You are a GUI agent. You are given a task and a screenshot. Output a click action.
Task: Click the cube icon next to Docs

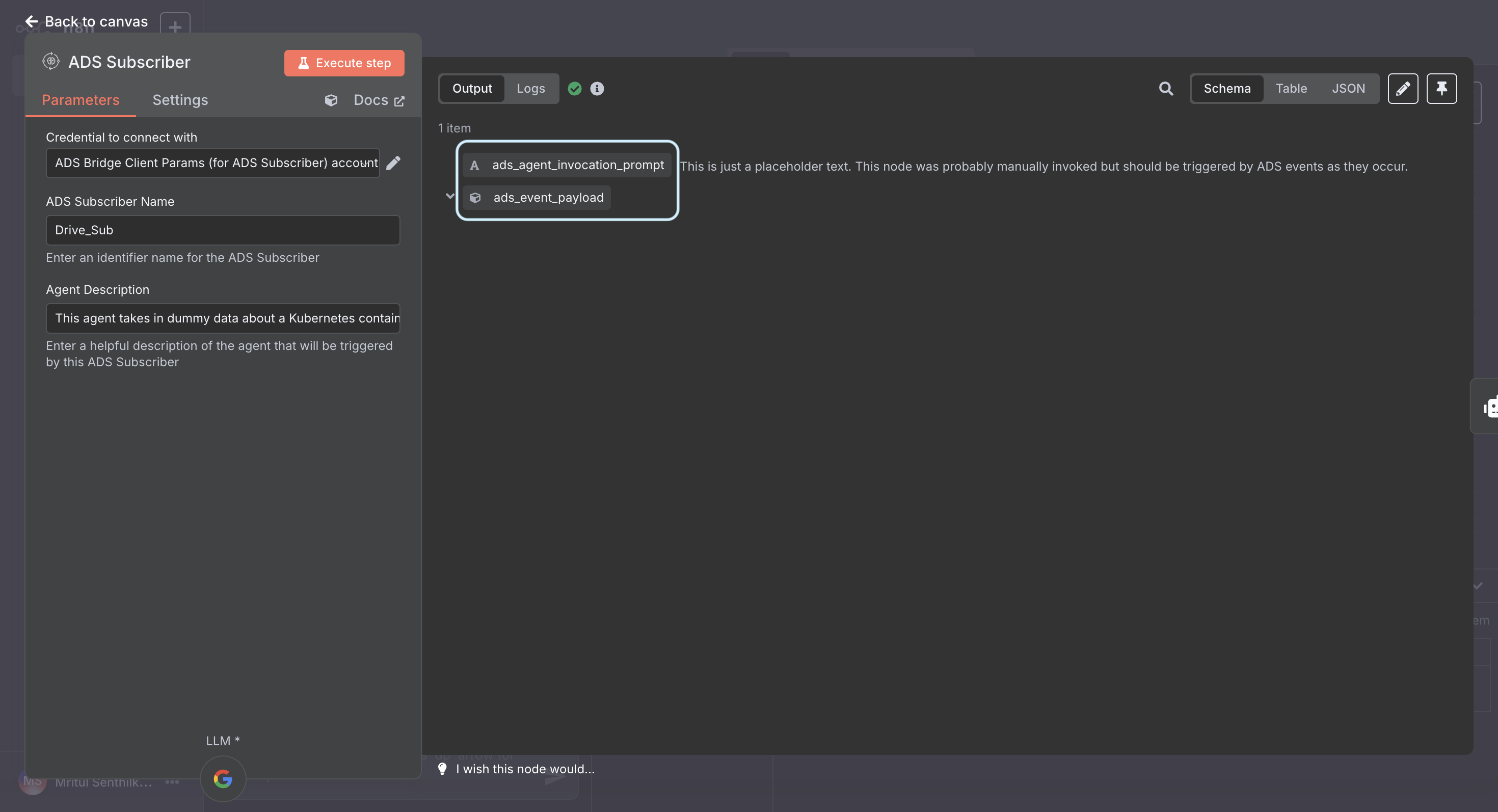point(331,100)
